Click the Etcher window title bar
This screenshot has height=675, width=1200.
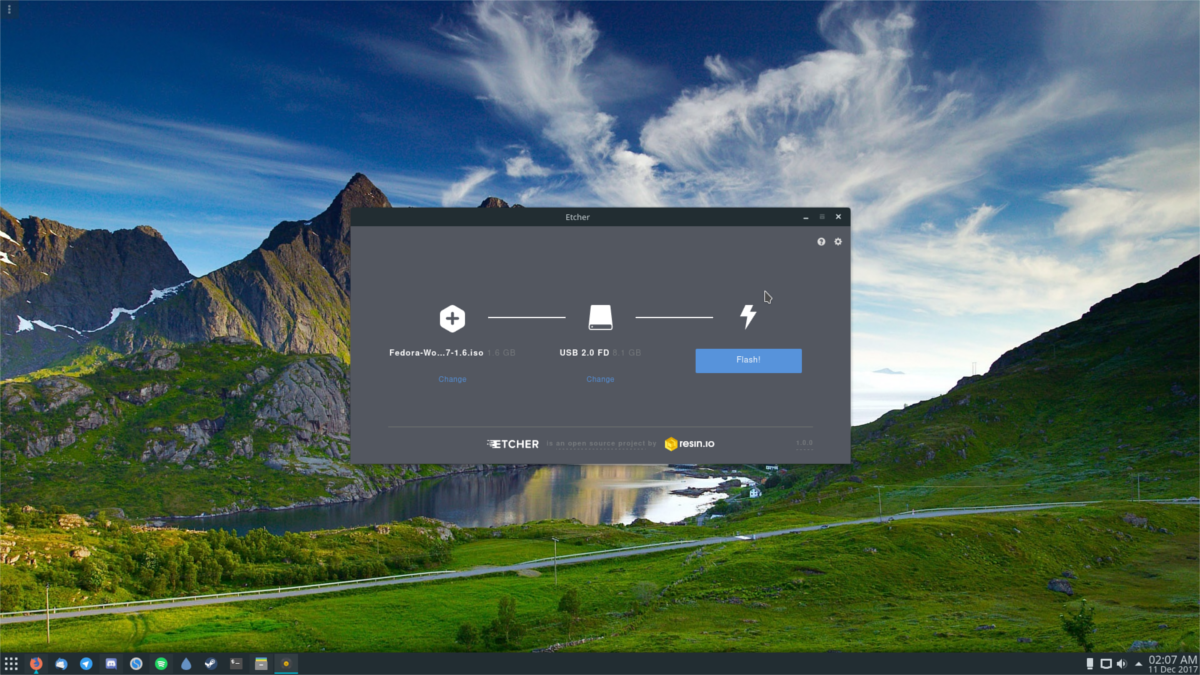[x=577, y=217]
